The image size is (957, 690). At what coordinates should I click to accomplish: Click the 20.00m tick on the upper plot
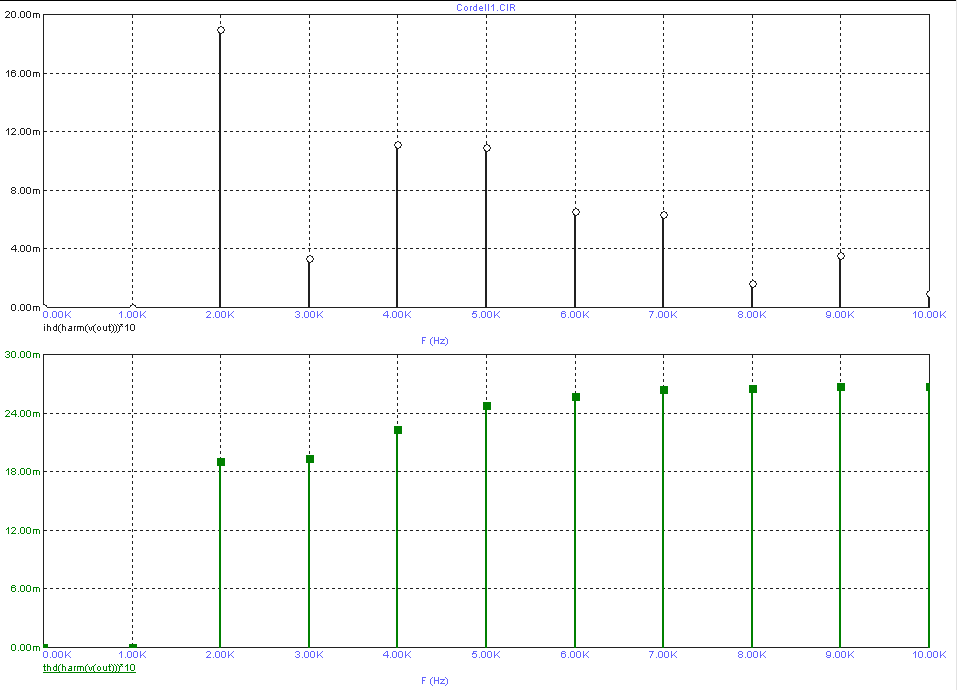22,15
